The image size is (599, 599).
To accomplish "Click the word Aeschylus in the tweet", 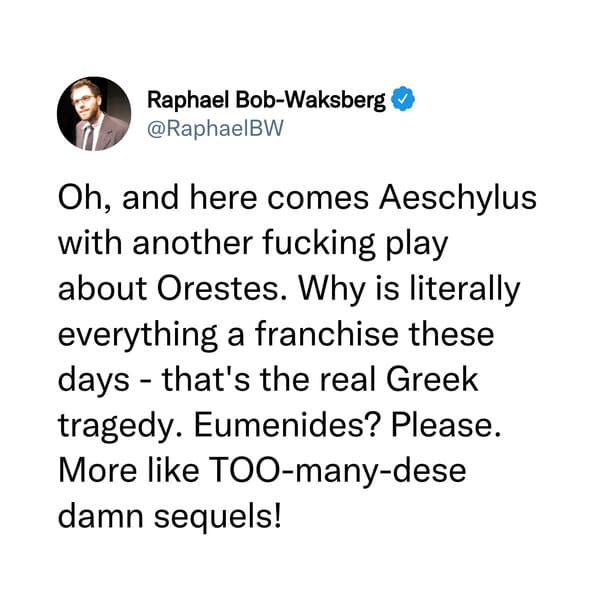I will tap(458, 199).
